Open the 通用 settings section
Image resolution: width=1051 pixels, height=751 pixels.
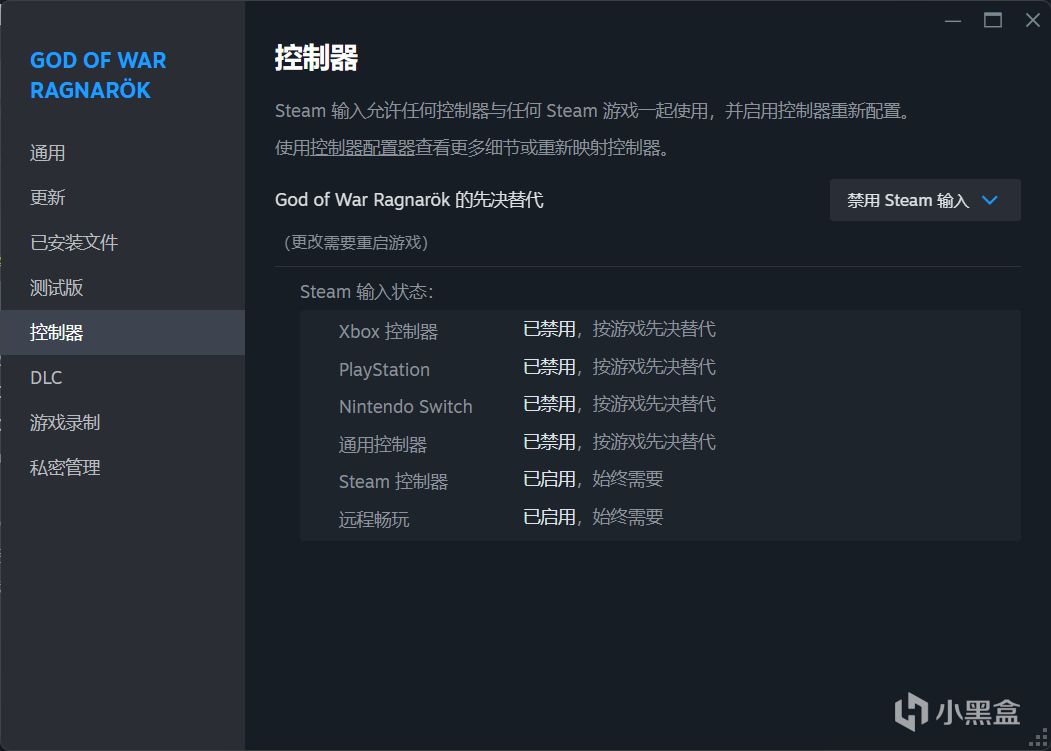[x=122, y=153]
